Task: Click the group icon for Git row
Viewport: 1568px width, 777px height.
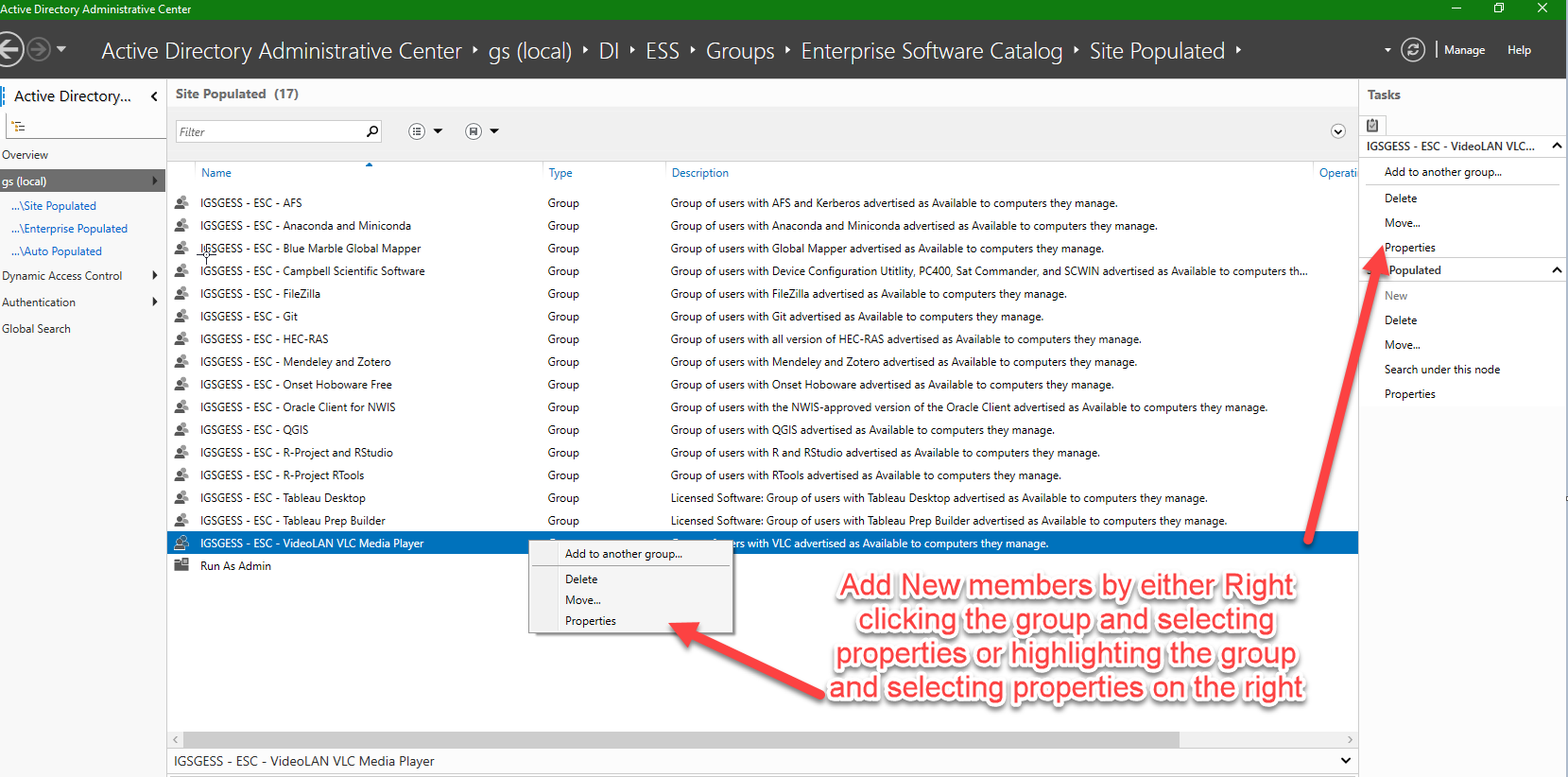Action: (x=181, y=316)
